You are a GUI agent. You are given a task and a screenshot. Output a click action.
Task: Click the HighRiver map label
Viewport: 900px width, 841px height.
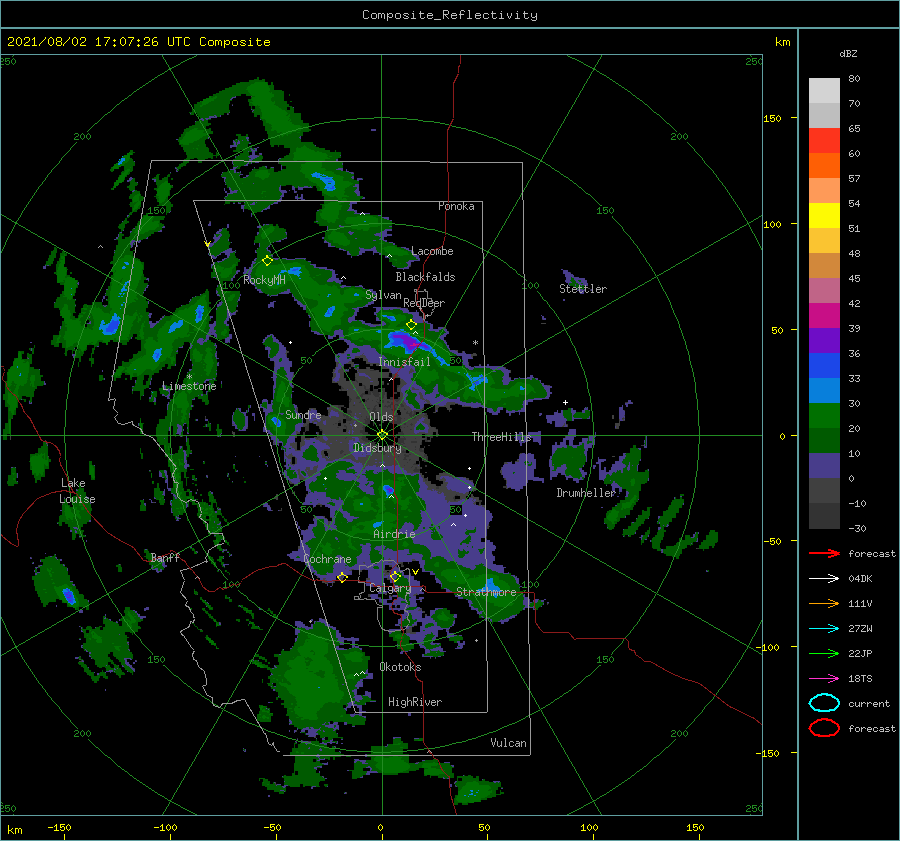(x=415, y=702)
